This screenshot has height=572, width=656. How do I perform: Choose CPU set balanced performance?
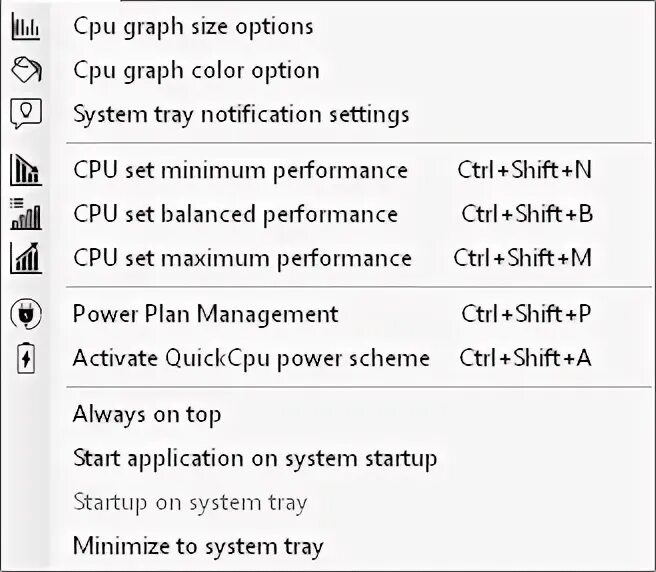[236, 215]
